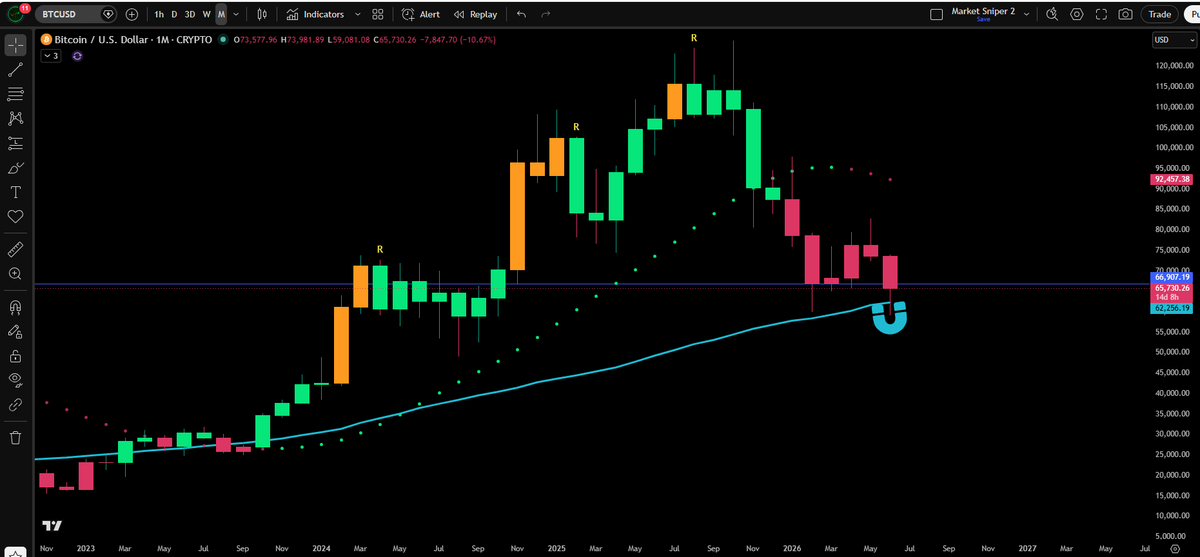Viewport: 1200px width, 557px height.
Task: Open chart settings hexagon icon
Action: 1077,15
